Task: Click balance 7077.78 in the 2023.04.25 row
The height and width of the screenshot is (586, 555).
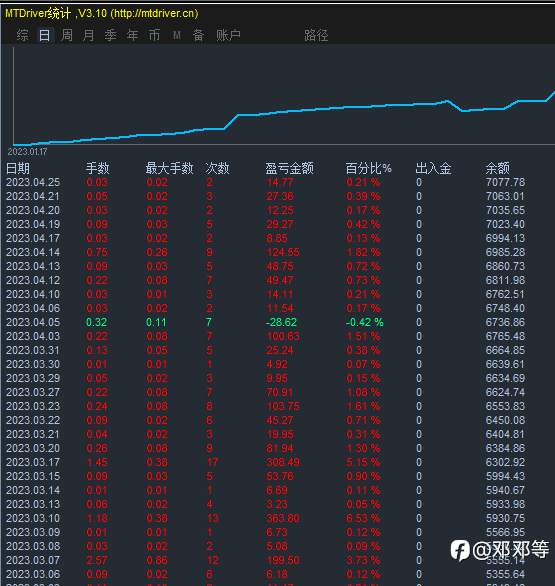Action: coord(505,182)
